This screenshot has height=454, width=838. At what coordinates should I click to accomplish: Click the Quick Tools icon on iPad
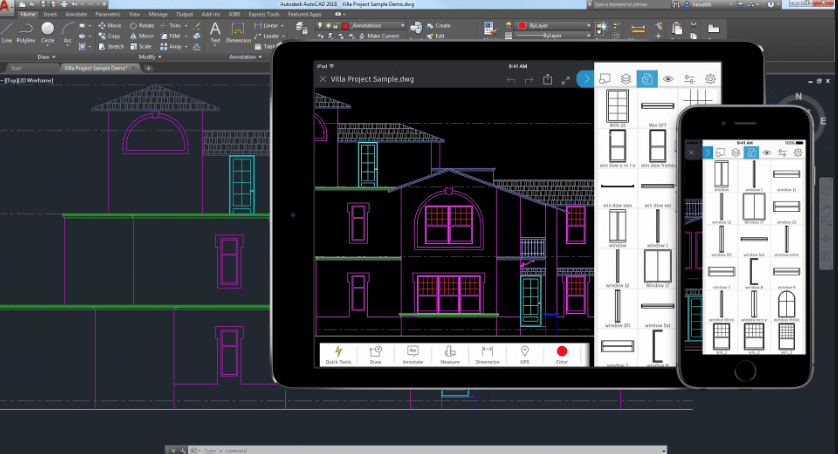point(338,354)
